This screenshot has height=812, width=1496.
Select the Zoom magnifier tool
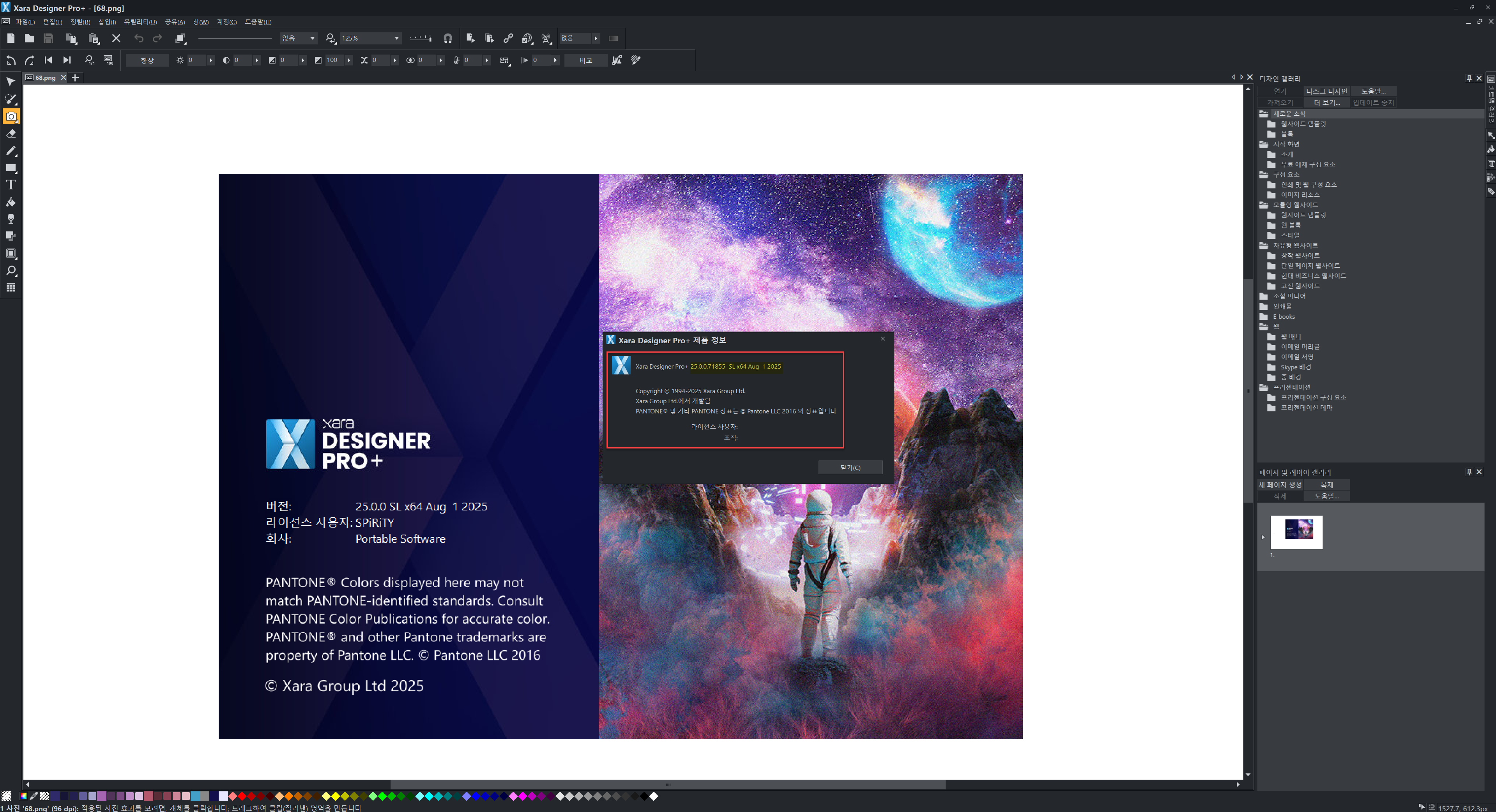click(11, 270)
